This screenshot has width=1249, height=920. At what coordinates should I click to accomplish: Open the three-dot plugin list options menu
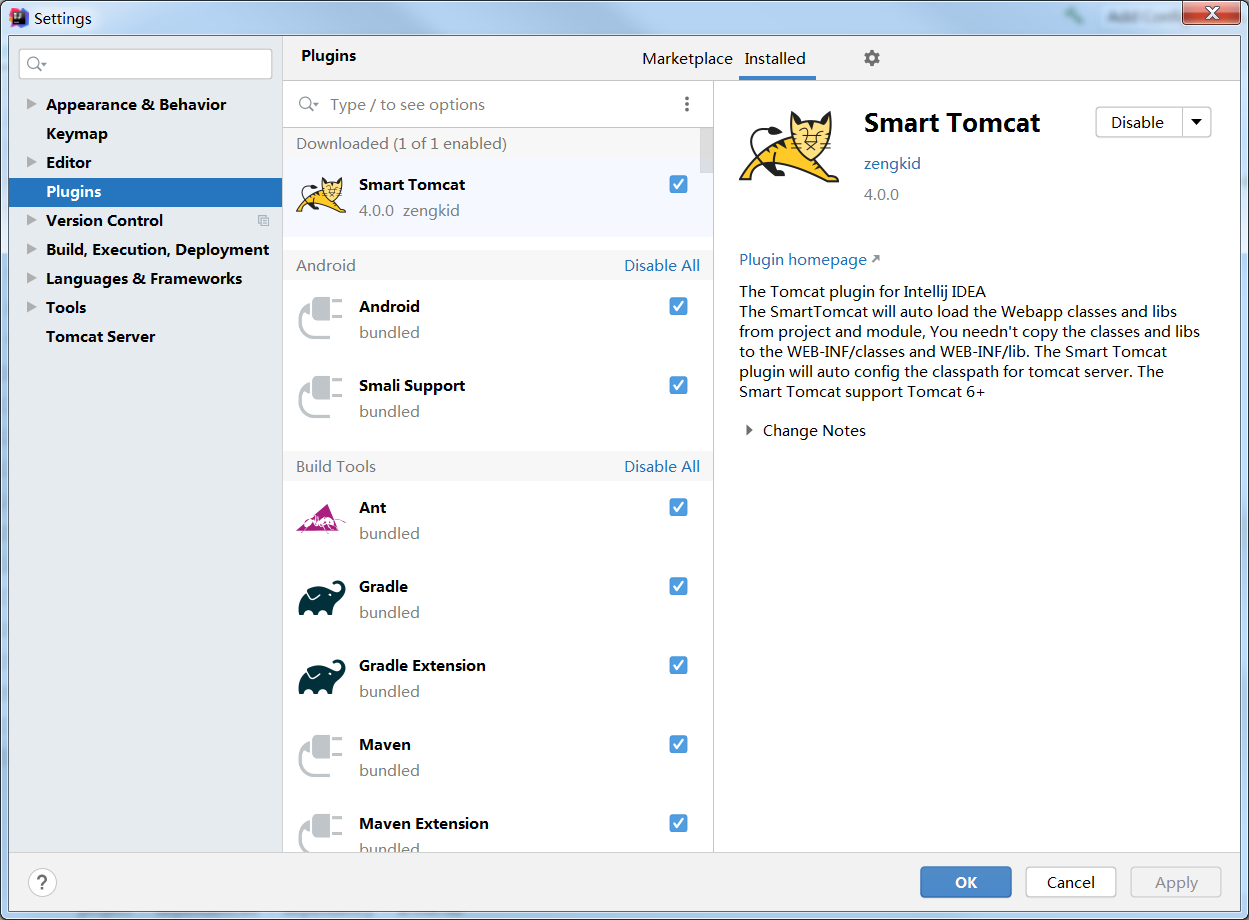[x=686, y=104]
